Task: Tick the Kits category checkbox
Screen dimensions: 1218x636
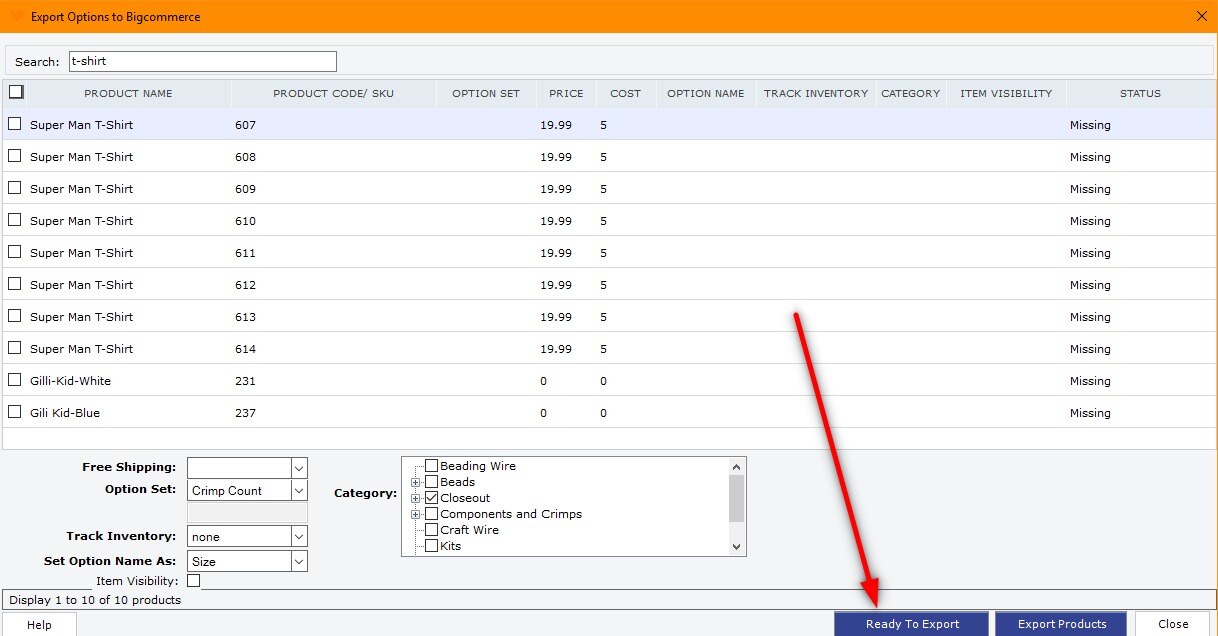Action: (432, 546)
